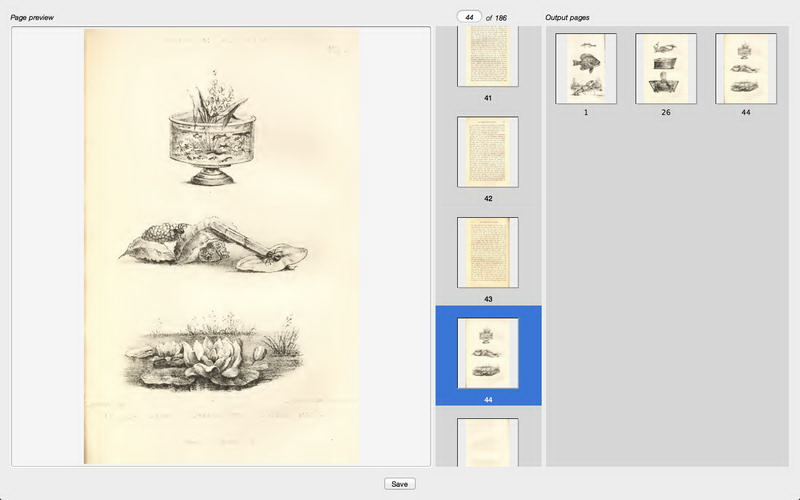Image resolution: width=800 pixels, height=500 pixels.
Task: Select page 42 thumbnail in page list
Action: [x=487, y=152]
